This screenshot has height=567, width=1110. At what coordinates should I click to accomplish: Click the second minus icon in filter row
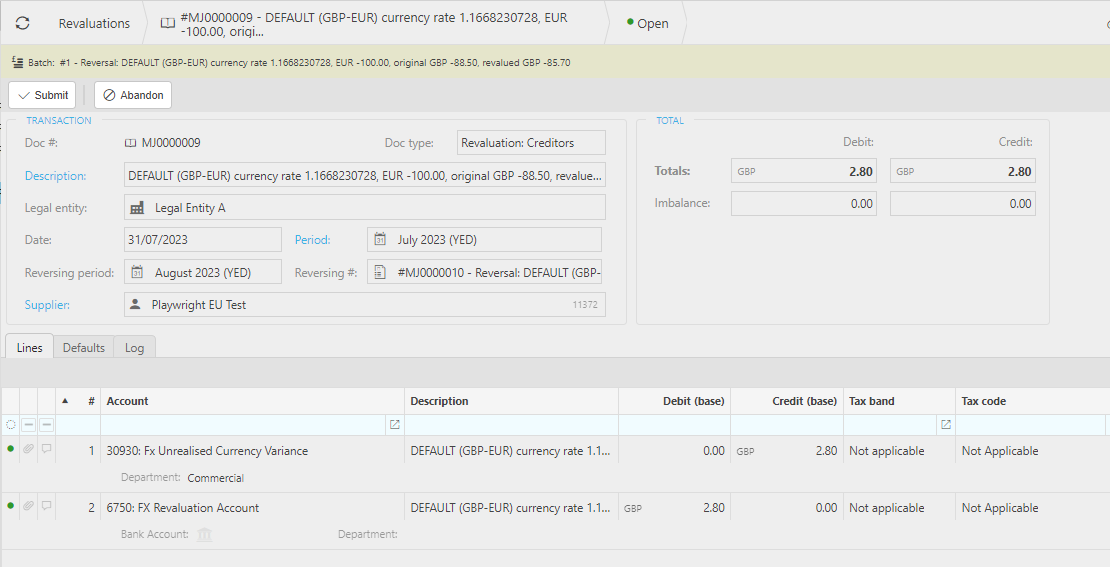point(46,425)
